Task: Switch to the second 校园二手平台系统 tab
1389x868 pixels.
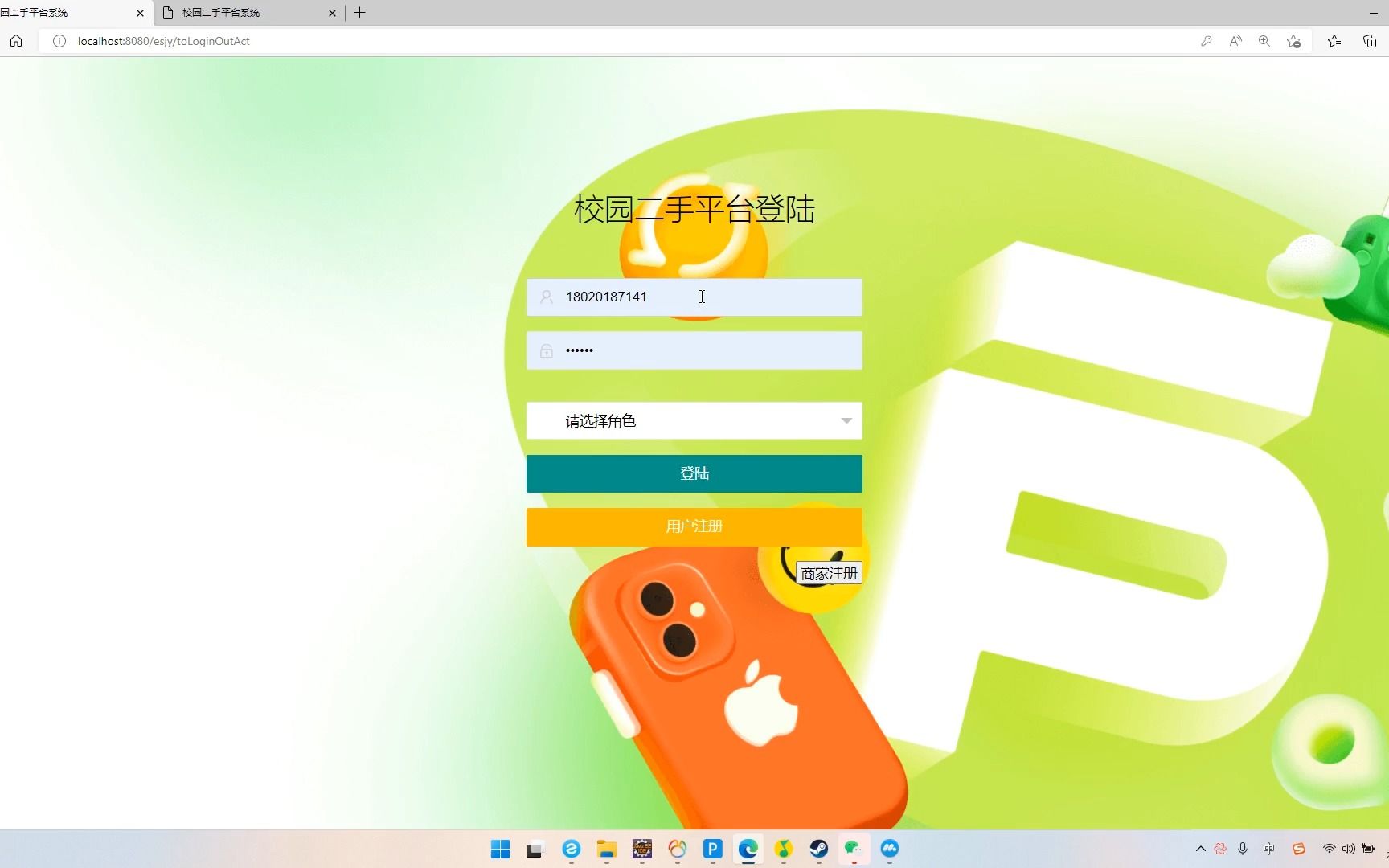Action: 249,13
